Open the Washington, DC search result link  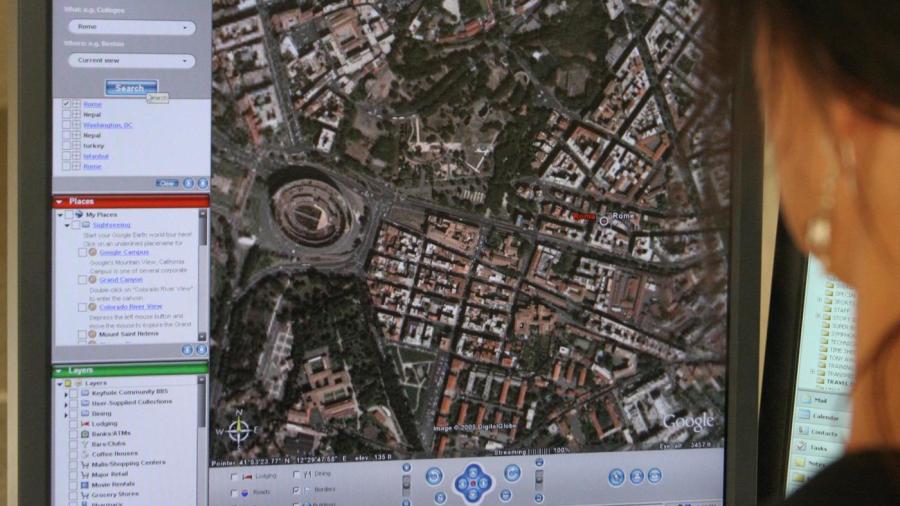point(107,125)
